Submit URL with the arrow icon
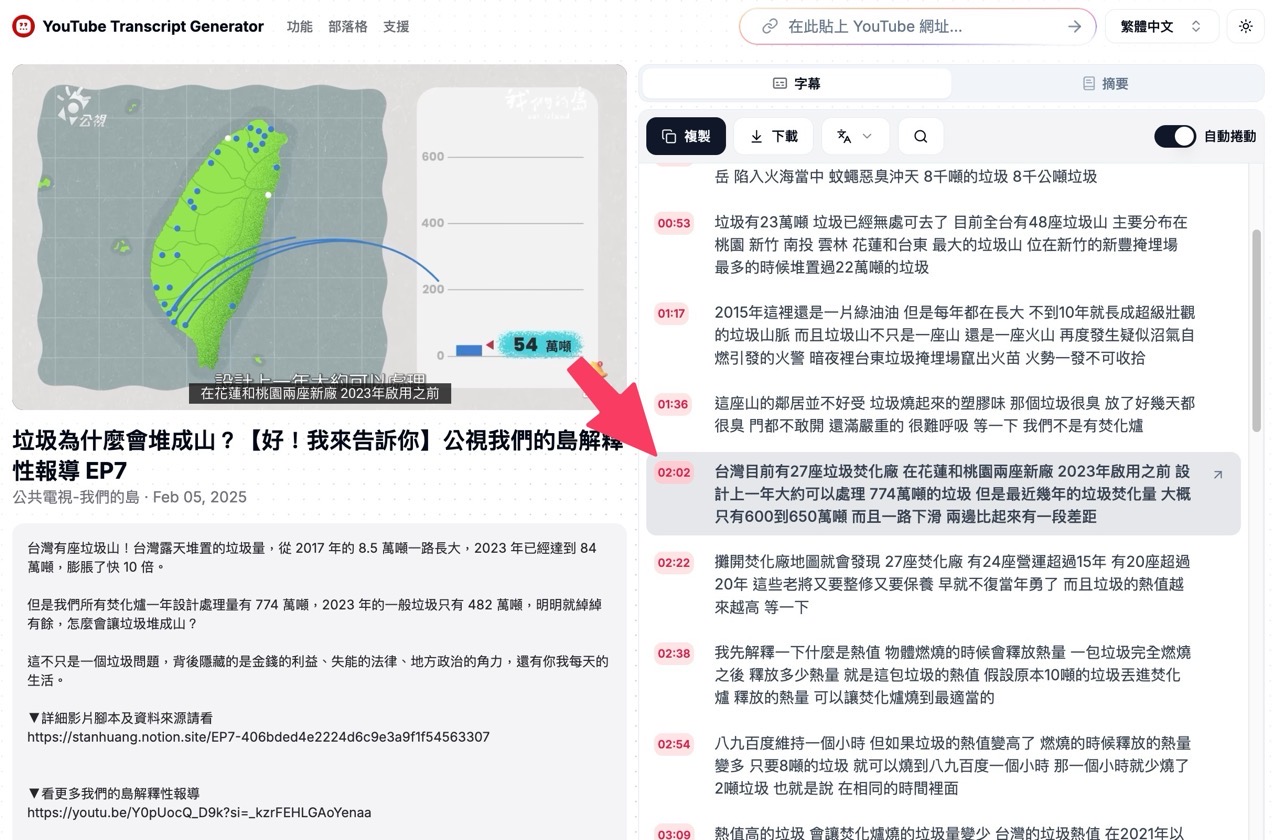1280x840 pixels. (1074, 27)
